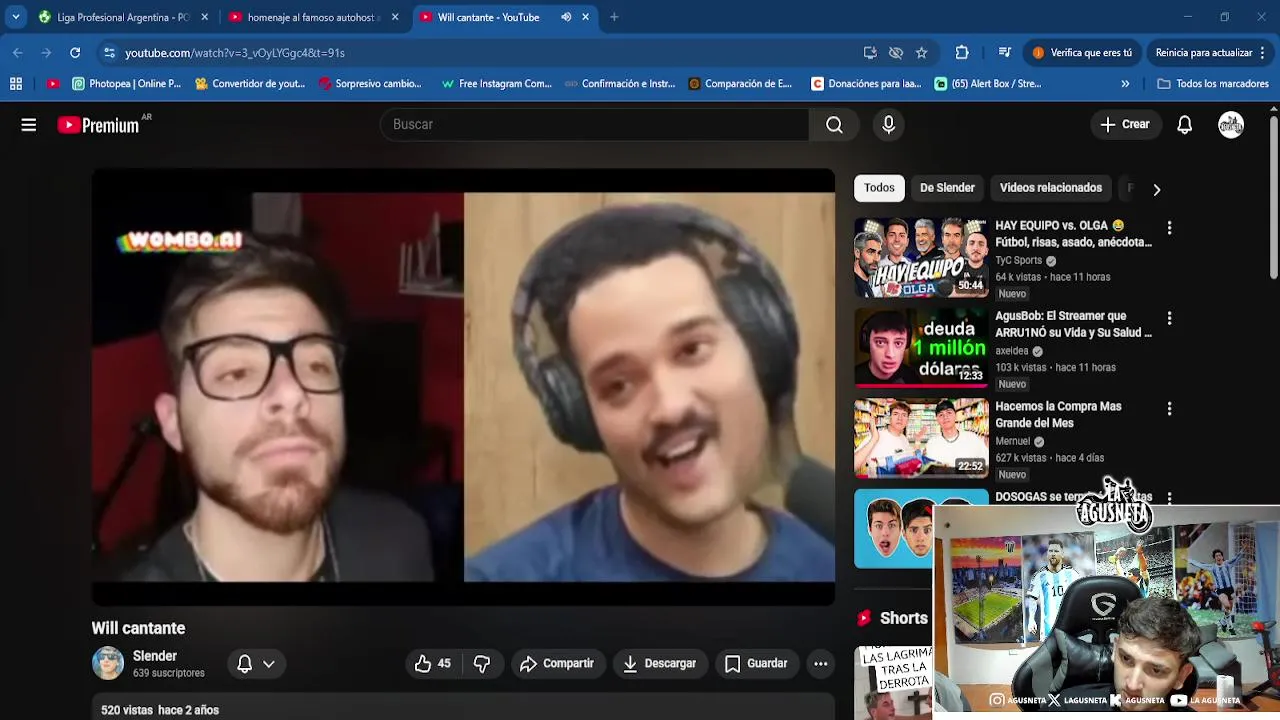This screenshot has width=1280, height=720.
Task: Switch to Liga Profesional Argentina tab
Action: [123, 17]
